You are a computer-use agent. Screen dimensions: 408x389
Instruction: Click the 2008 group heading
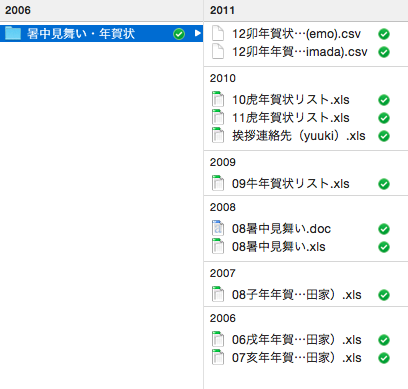pyautogui.click(x=223, y=207)
